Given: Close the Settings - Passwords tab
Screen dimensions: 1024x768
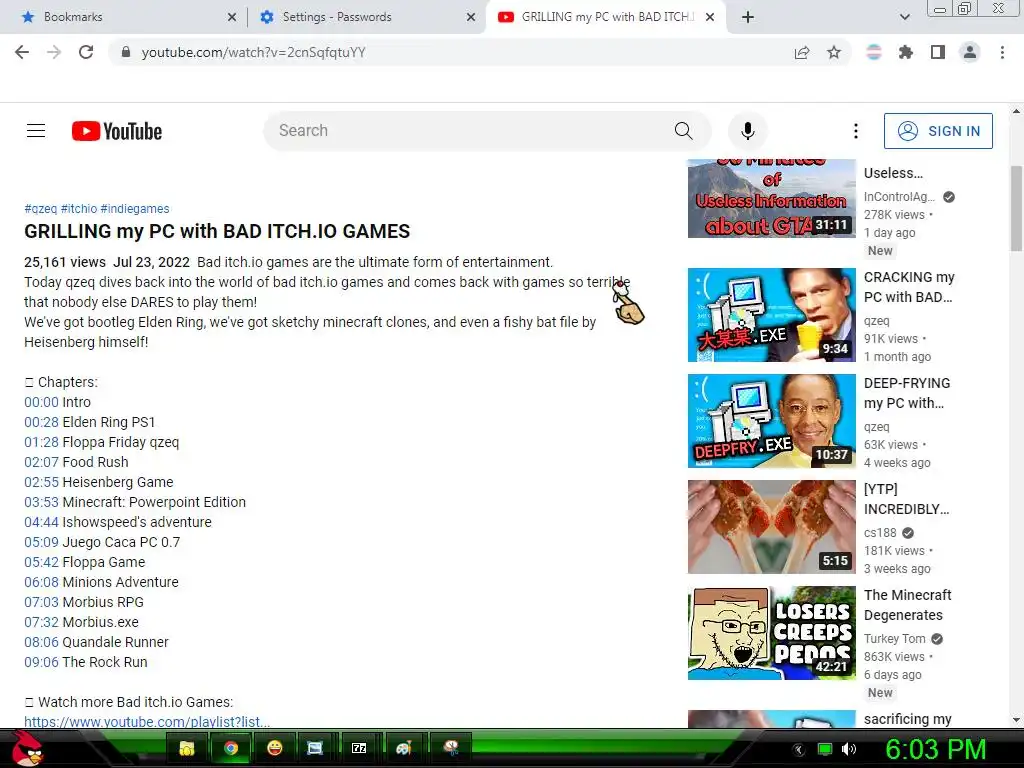Looking at the screenshot, I should point(471,17).
